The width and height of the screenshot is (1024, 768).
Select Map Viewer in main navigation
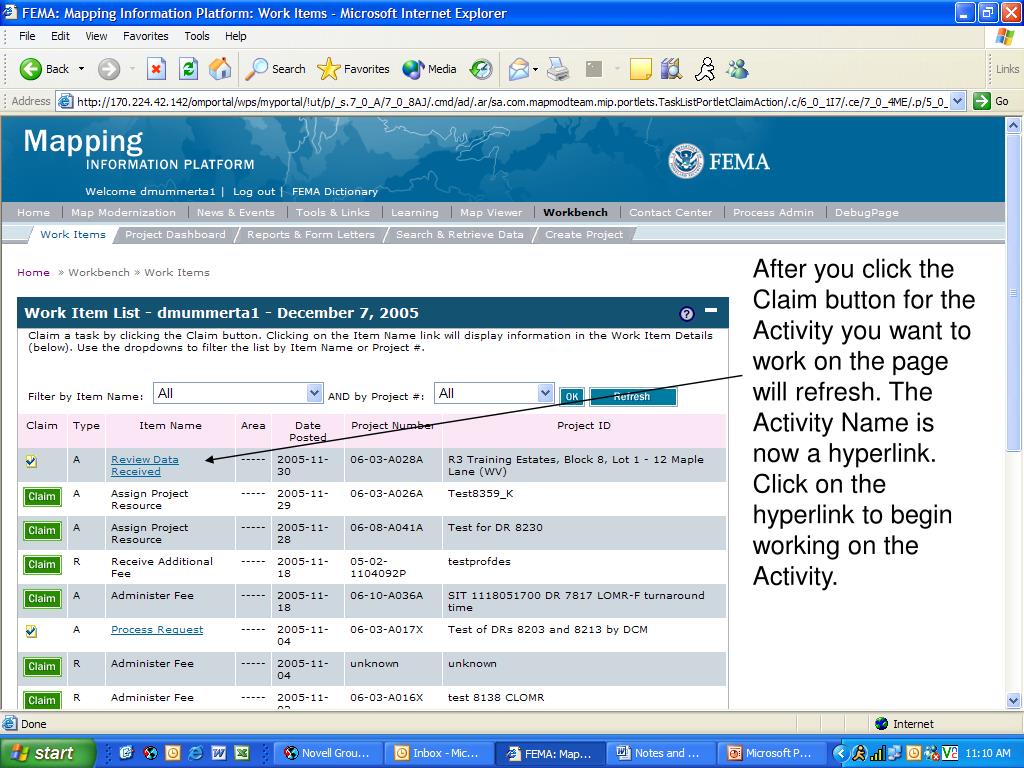point(491,212)
